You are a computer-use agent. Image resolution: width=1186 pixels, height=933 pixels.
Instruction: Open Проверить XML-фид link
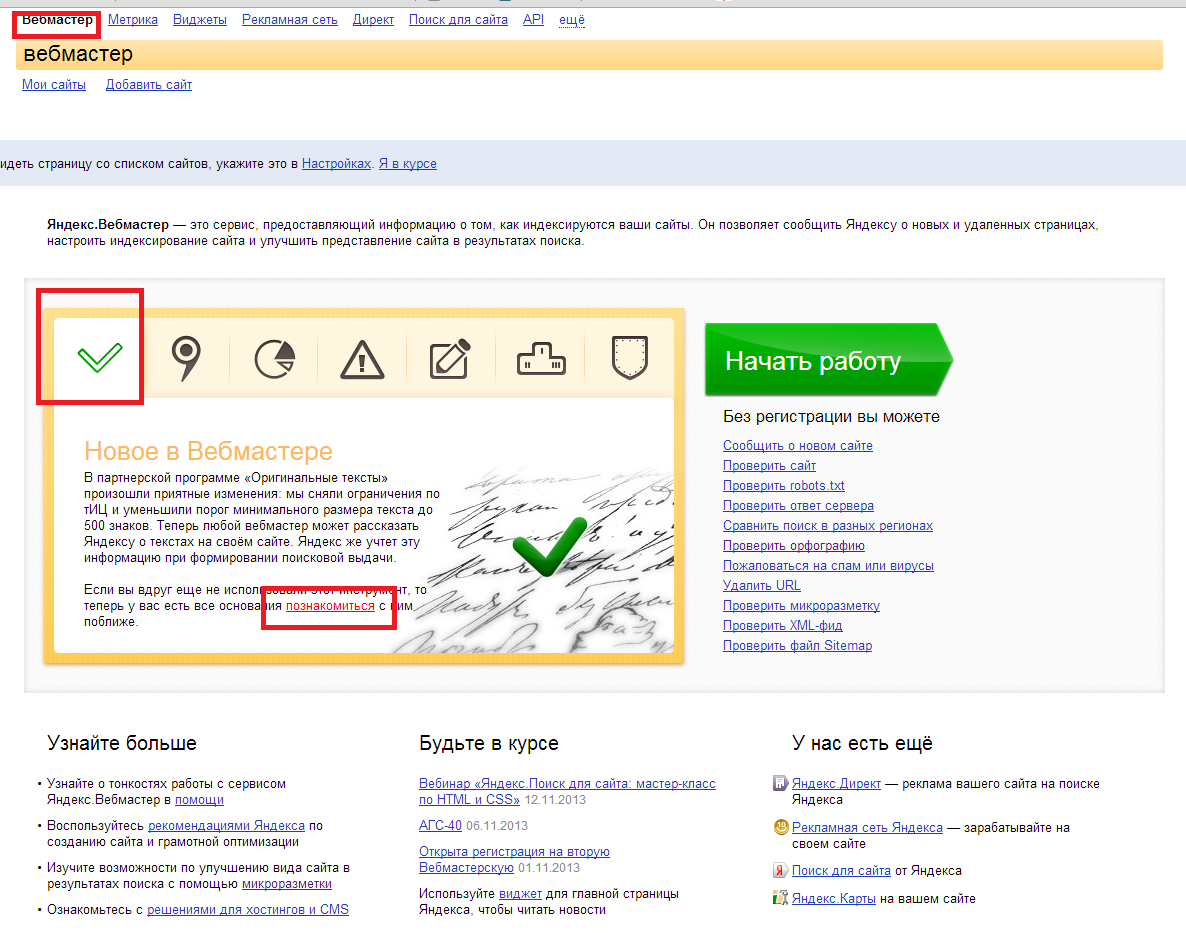pos(782,625)
